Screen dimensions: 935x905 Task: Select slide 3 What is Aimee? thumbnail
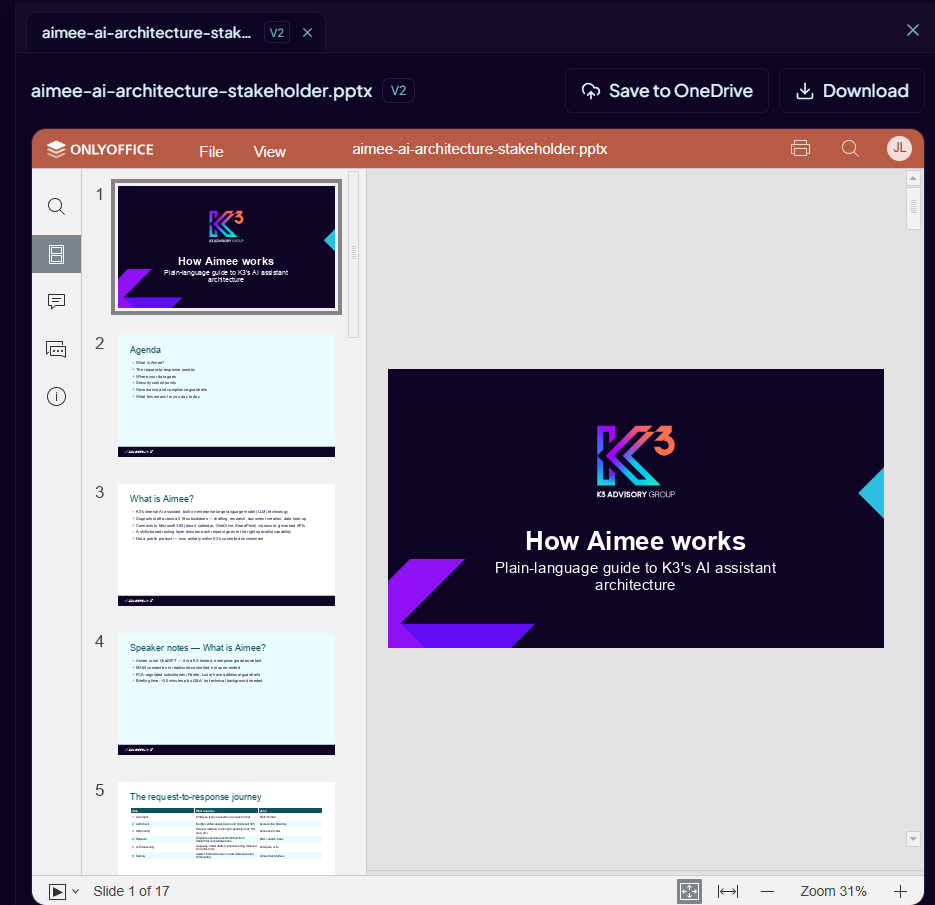click(x=227, y=545)
